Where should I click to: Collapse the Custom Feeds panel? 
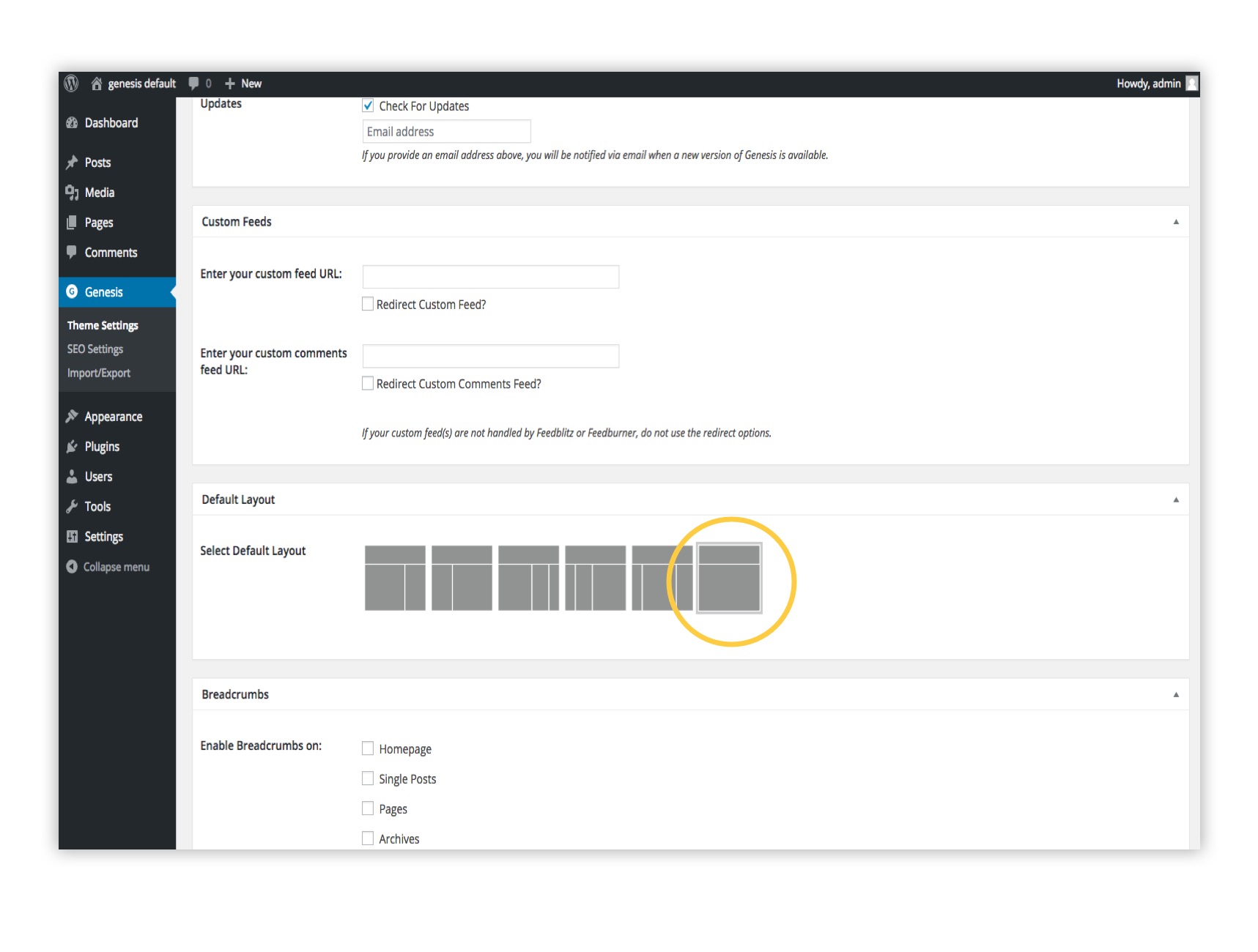(x=1176, y=221)
